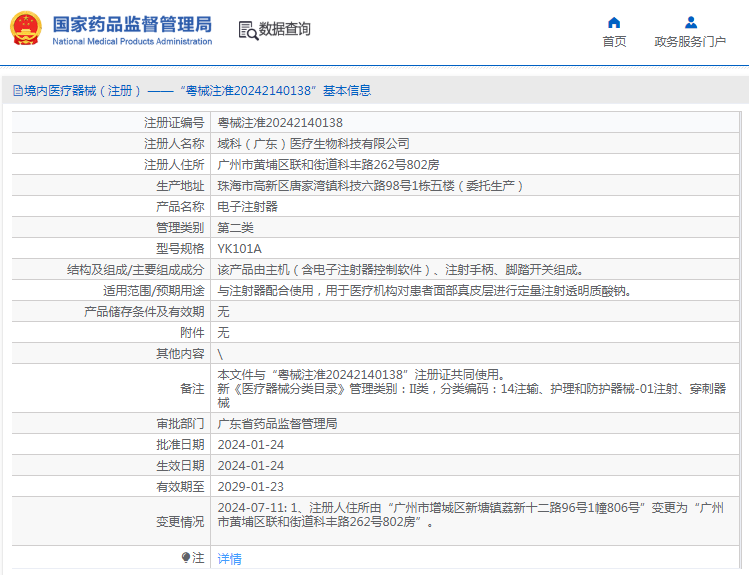Click the national emblem logo
749x575 pixels.
26,29
